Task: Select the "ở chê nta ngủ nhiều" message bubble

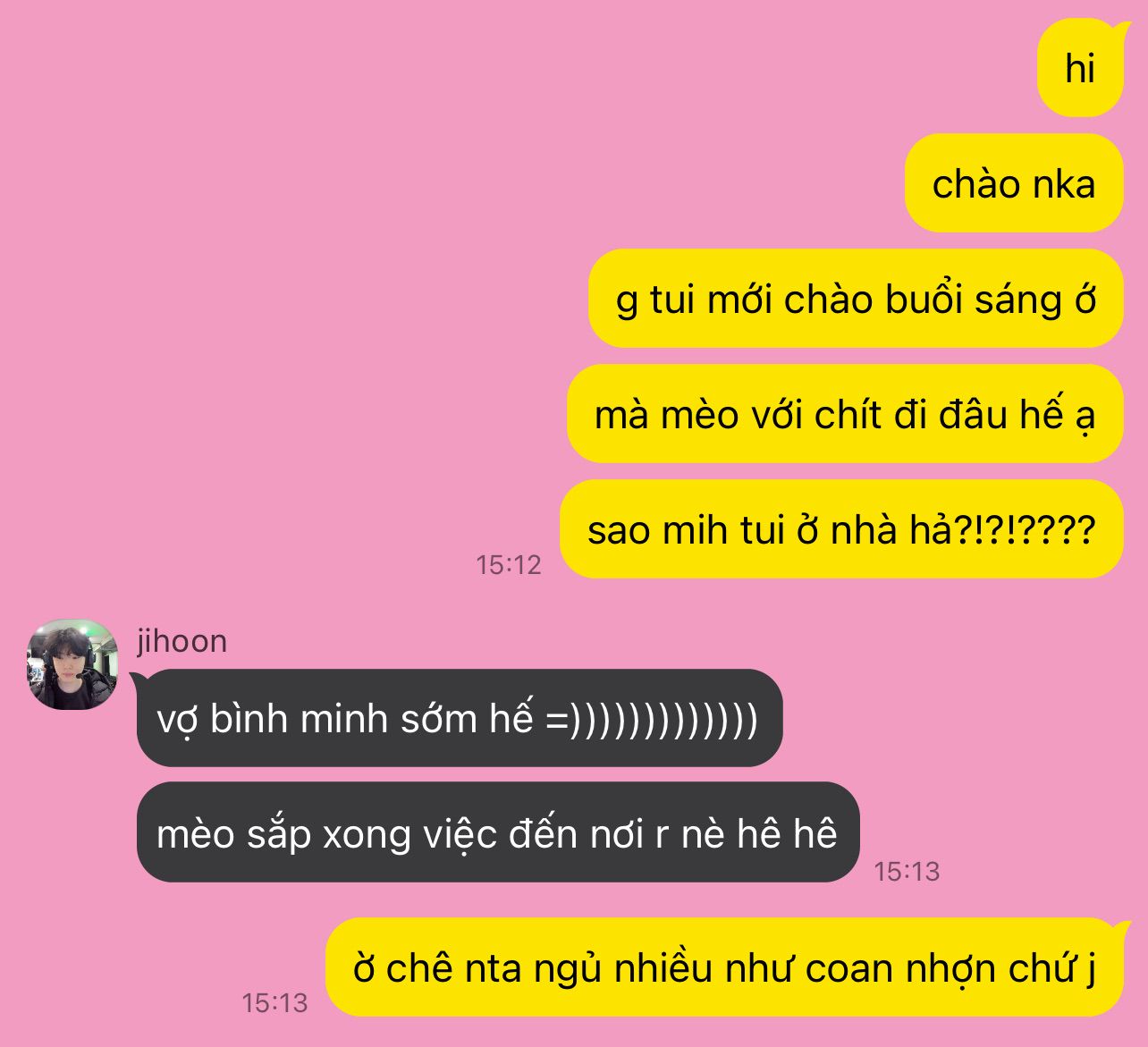Action: (724, 967)
